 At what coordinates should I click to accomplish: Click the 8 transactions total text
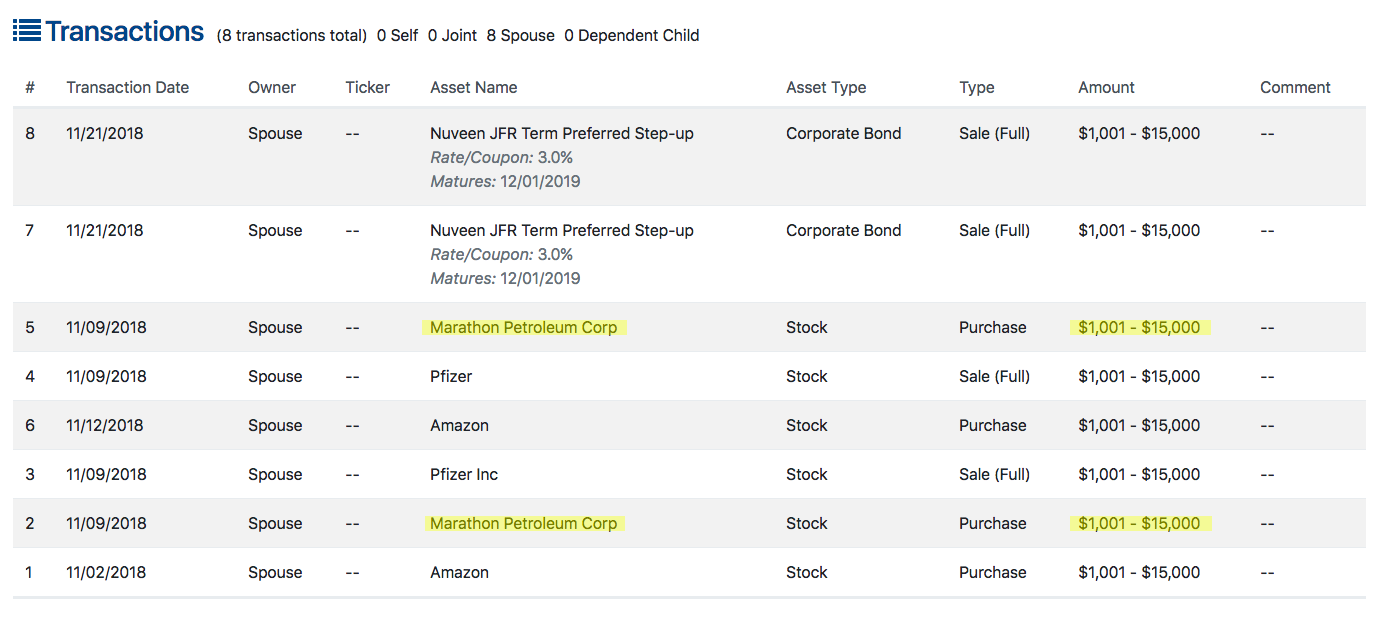click(292, 35)
